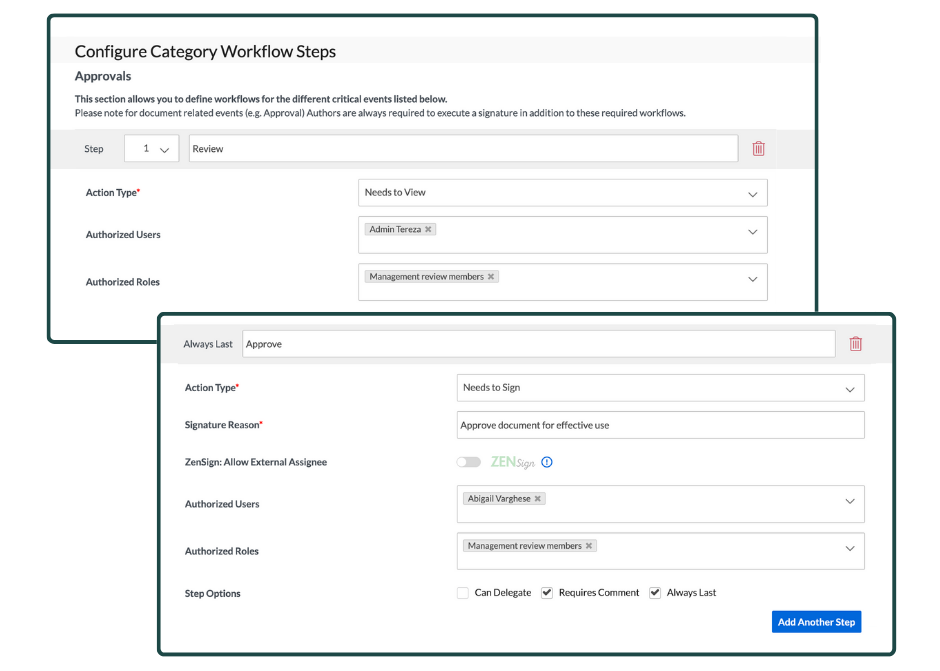Remove Admin Tereza from Authorized Users
Screen dimensions: 940x671
pyautogui.click(x=428, y=229)
